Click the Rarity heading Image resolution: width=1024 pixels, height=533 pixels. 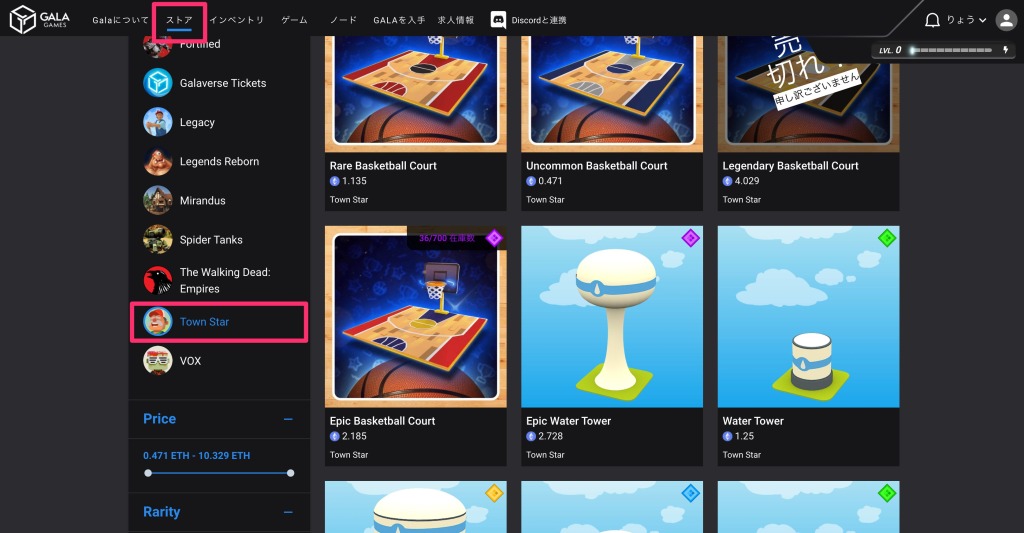(x=161, y=512)
